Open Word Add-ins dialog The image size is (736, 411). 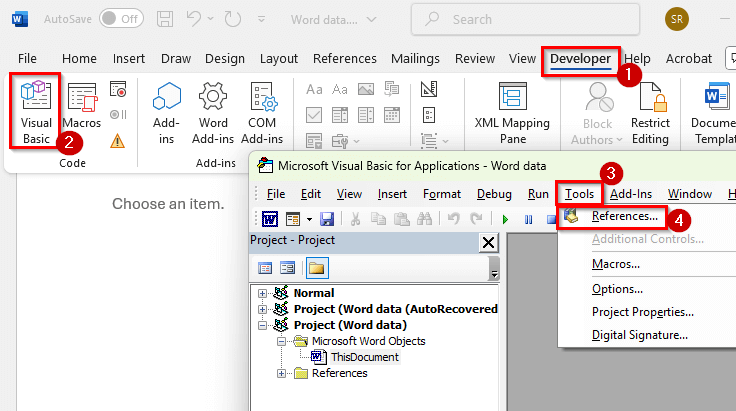point(213,113)
